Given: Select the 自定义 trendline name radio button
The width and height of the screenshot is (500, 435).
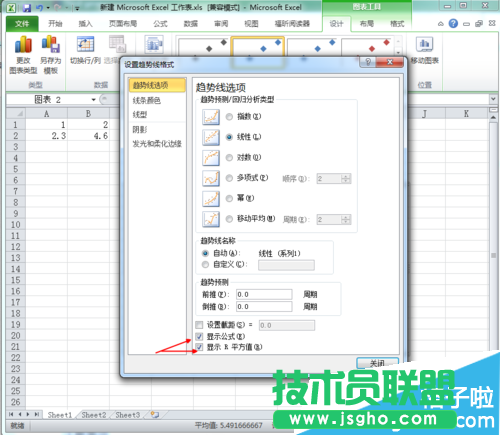Looking at the screenshot, I should click(205, 265).
